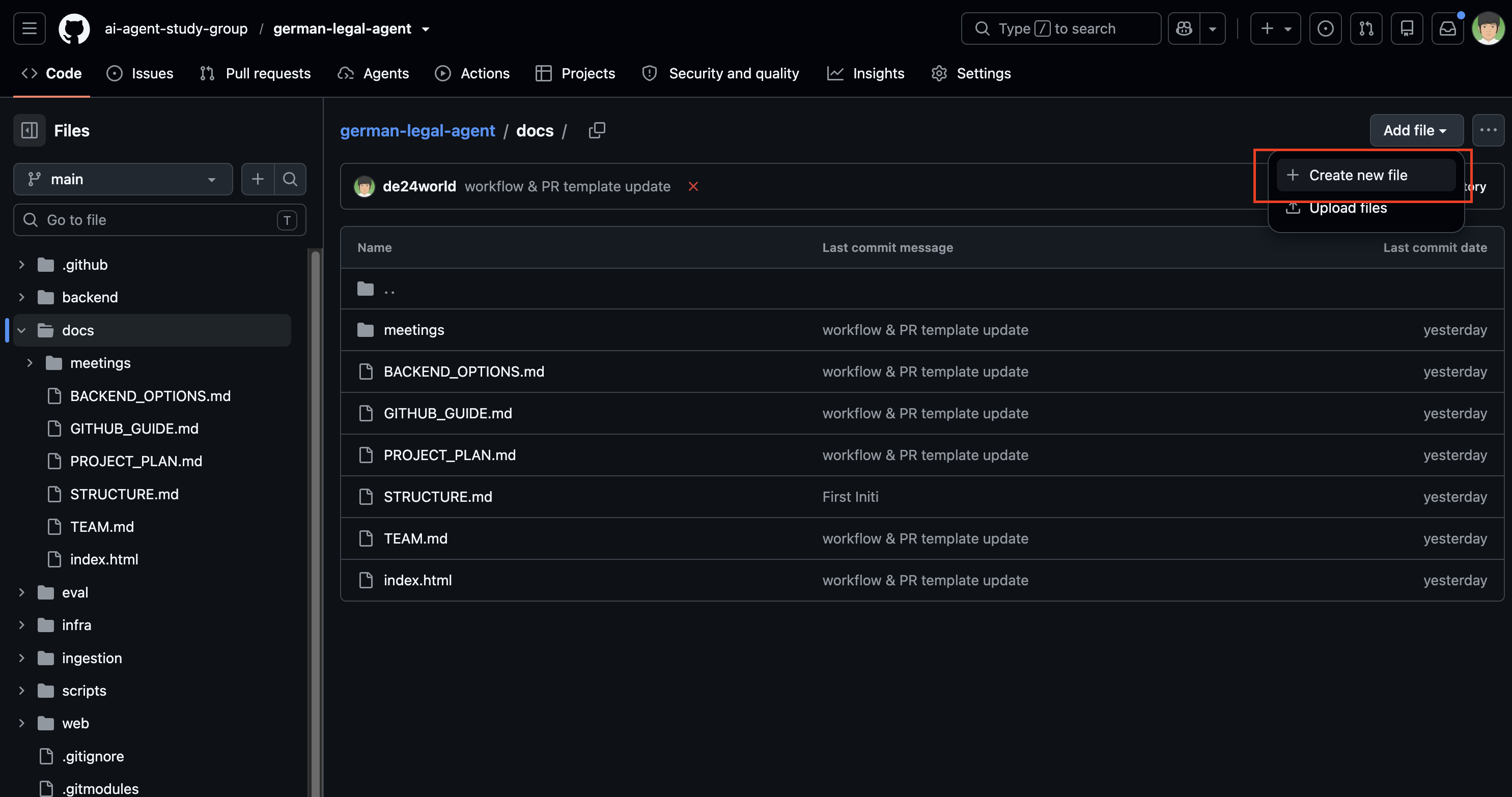This screenshot has height=797, width=1512.
Task: Open the issues shortcut icon in header
Action: pos(1325,28)
